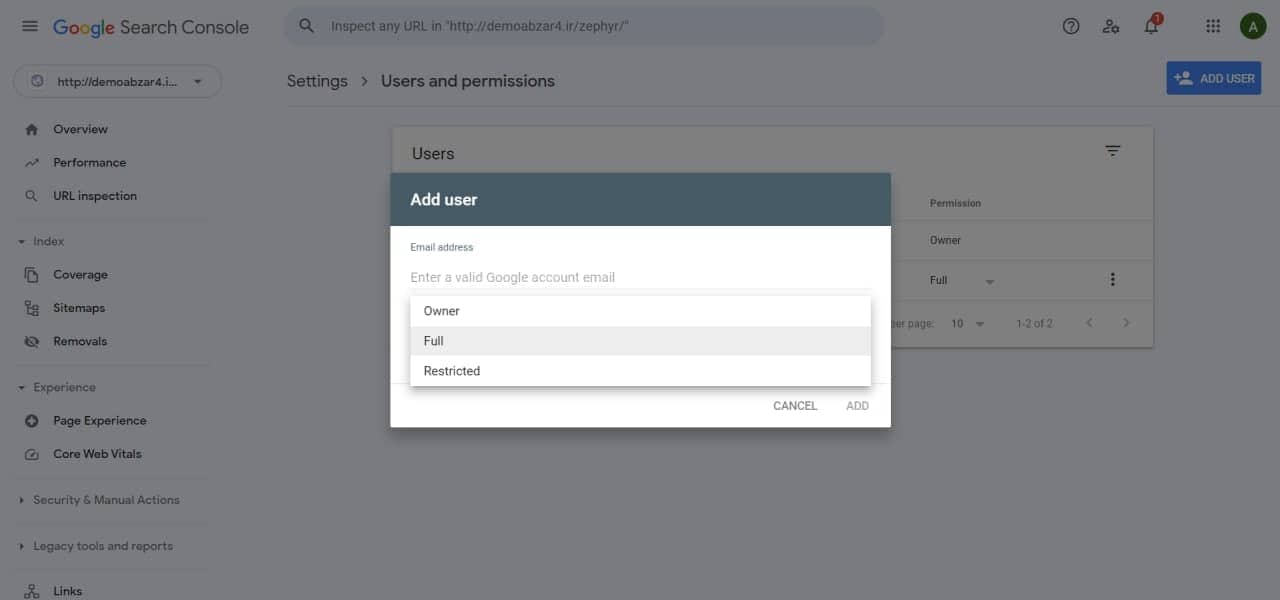
Task: Open the green account avatar
Action: [1253, 27]
